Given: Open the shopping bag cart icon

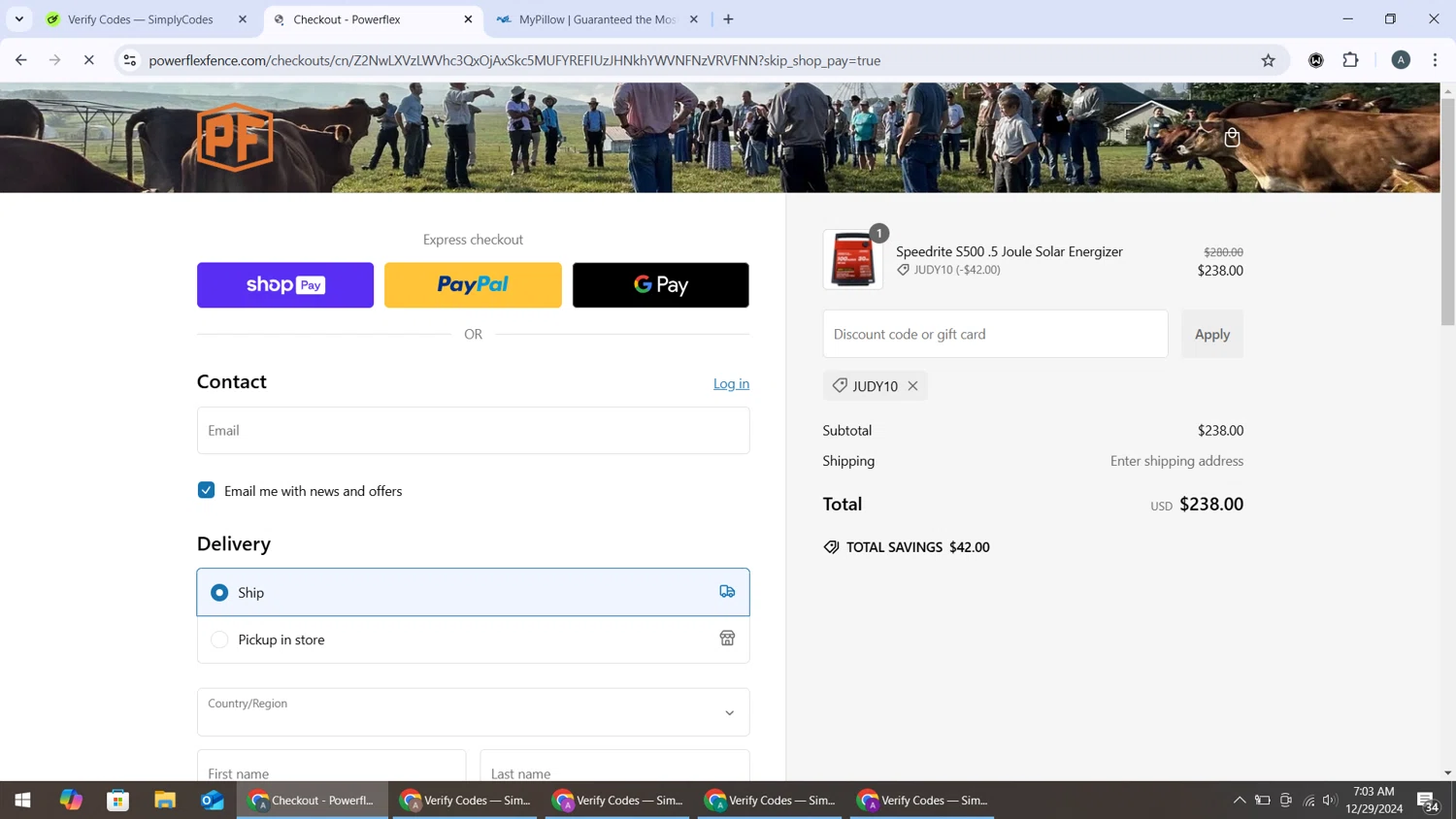Looking at the screenshot, I should 1232,138.
